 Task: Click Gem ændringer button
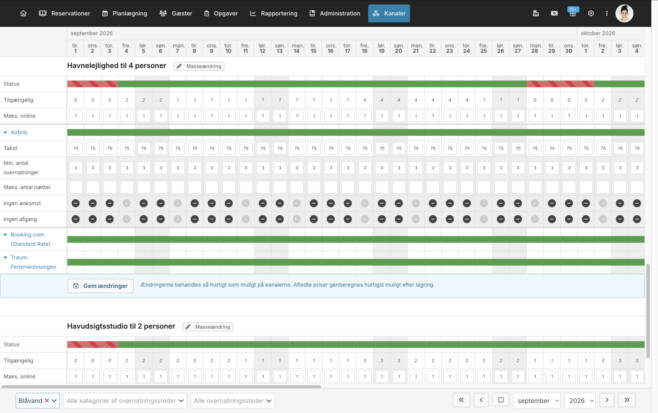100,286
